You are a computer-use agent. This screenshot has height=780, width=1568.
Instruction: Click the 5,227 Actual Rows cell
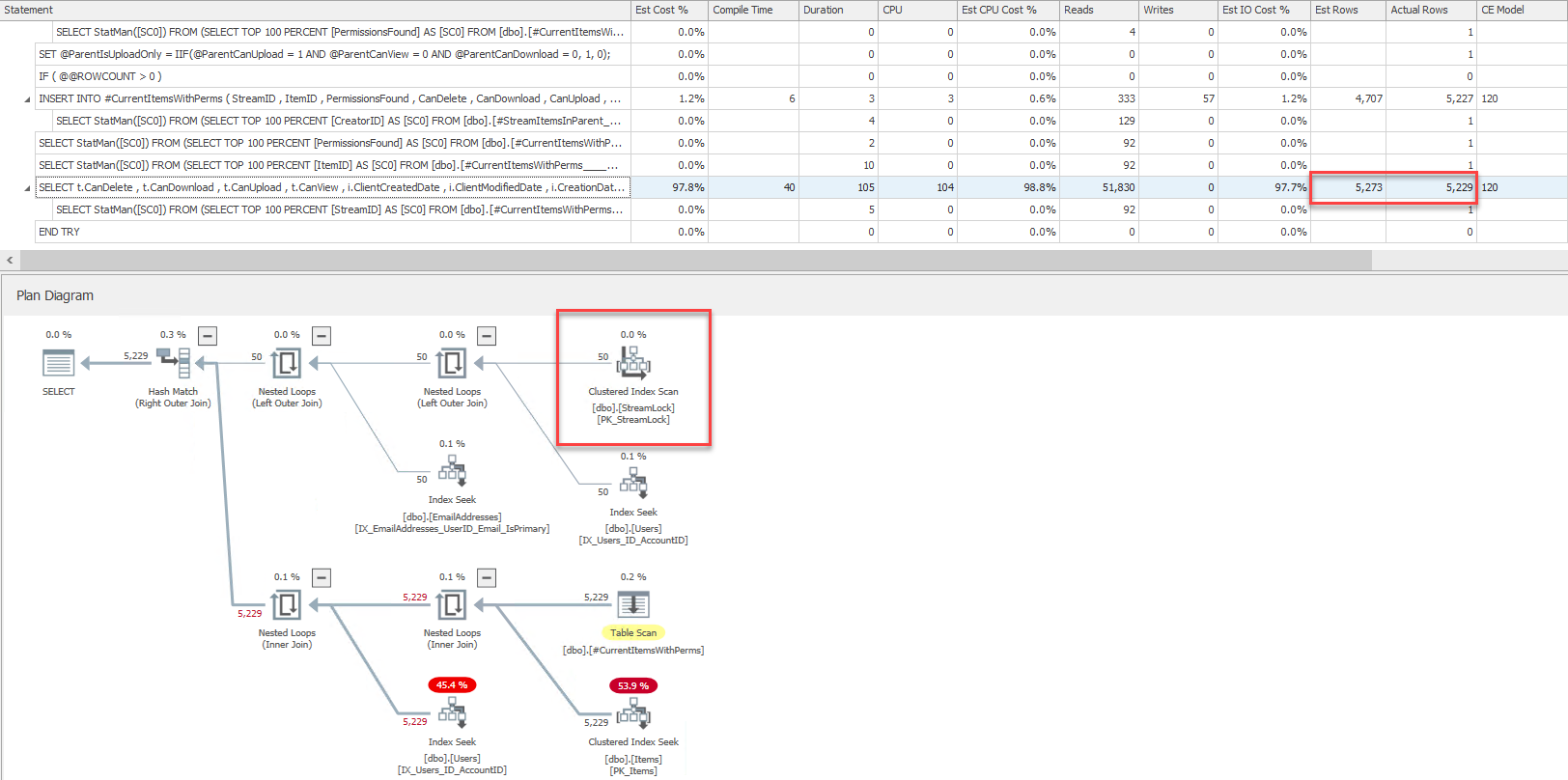(x=1431, y=98)
